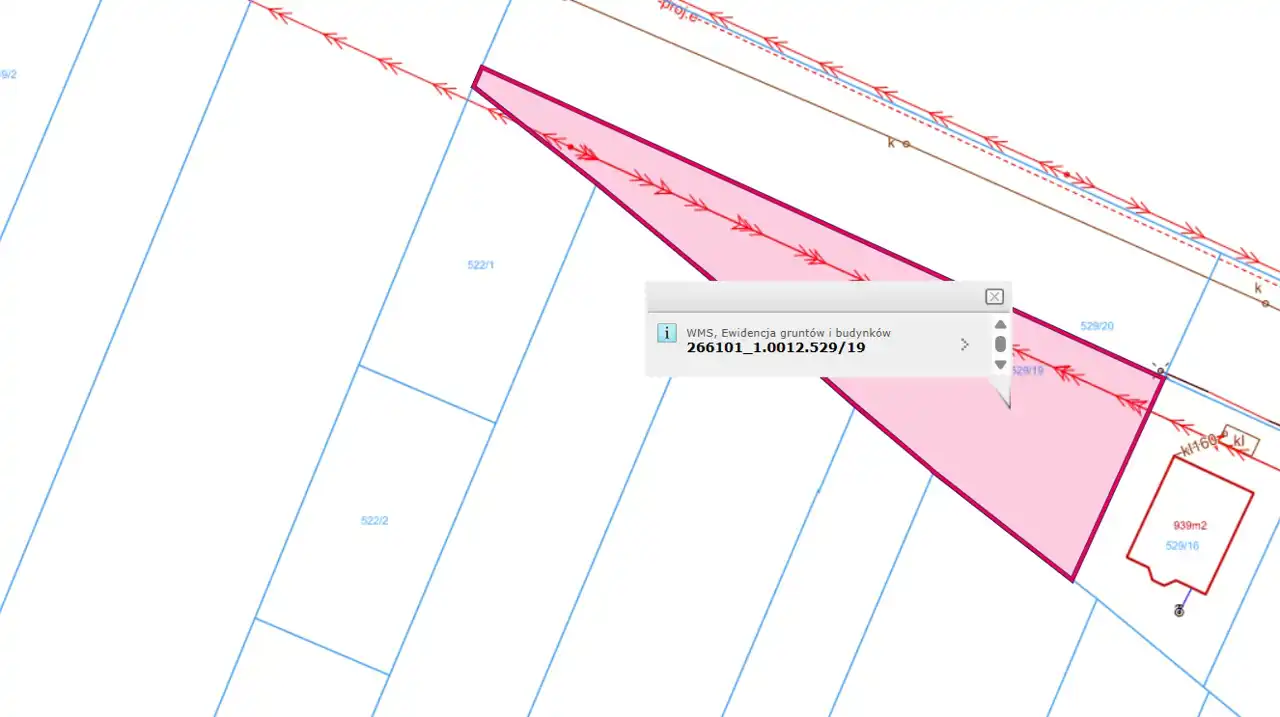Click the 529/20 parcel label
The image size is (1280, 717).
[1097, 326]
